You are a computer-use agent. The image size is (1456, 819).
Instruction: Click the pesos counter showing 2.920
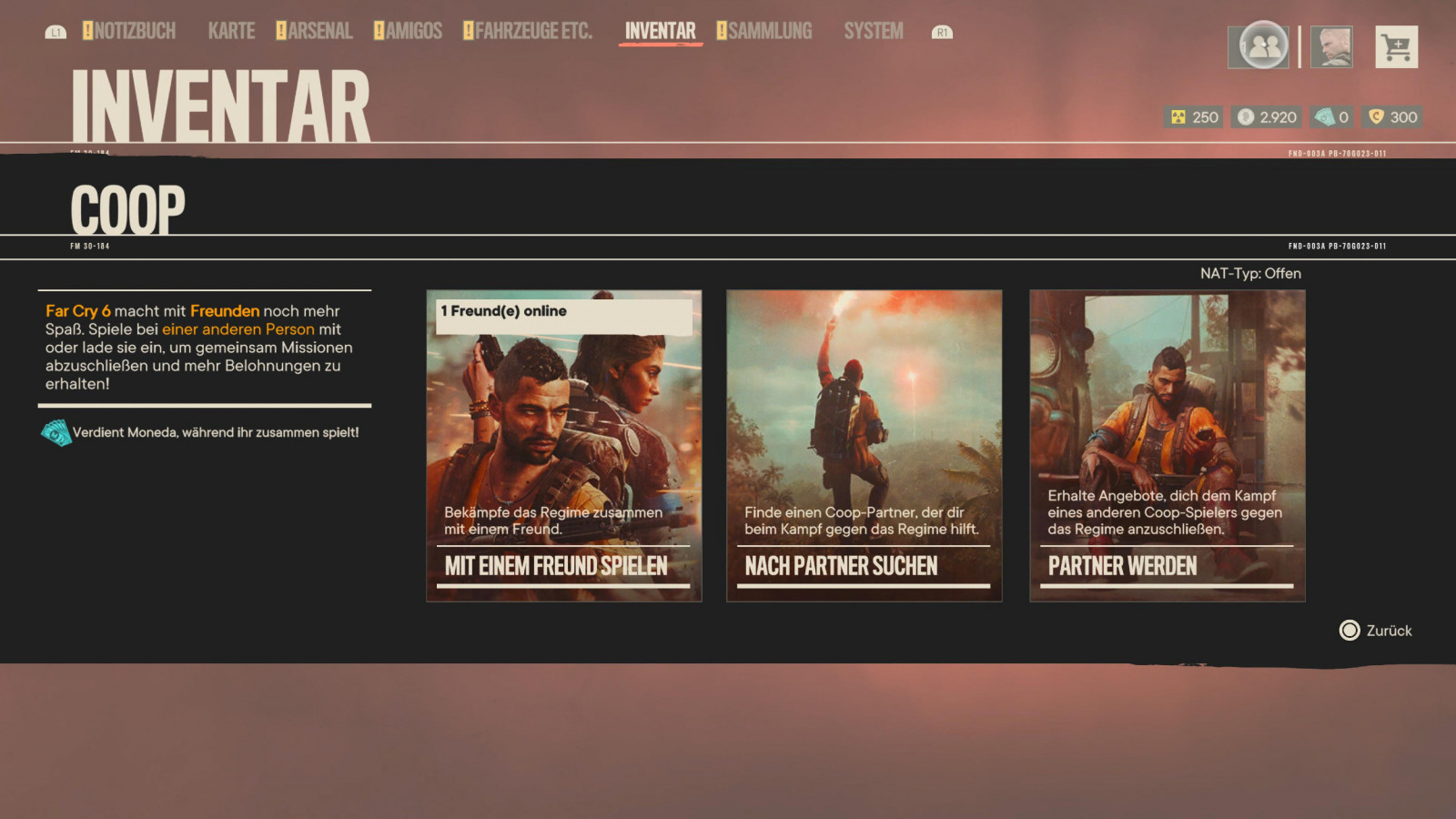click(x=1267, y=117)
